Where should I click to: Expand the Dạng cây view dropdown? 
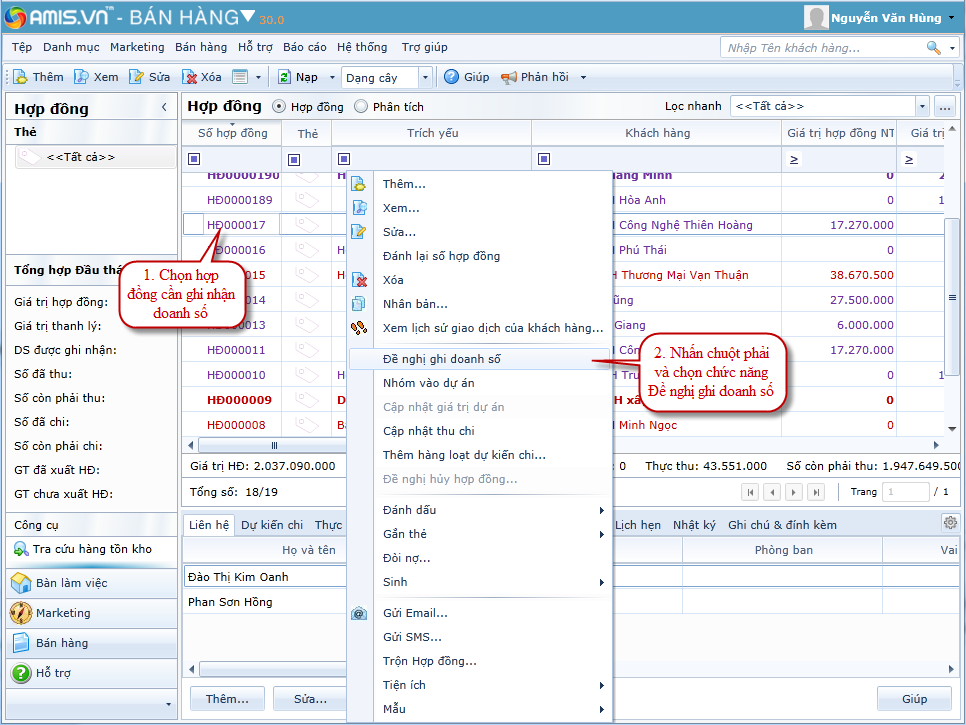click(x=425, y=77)
